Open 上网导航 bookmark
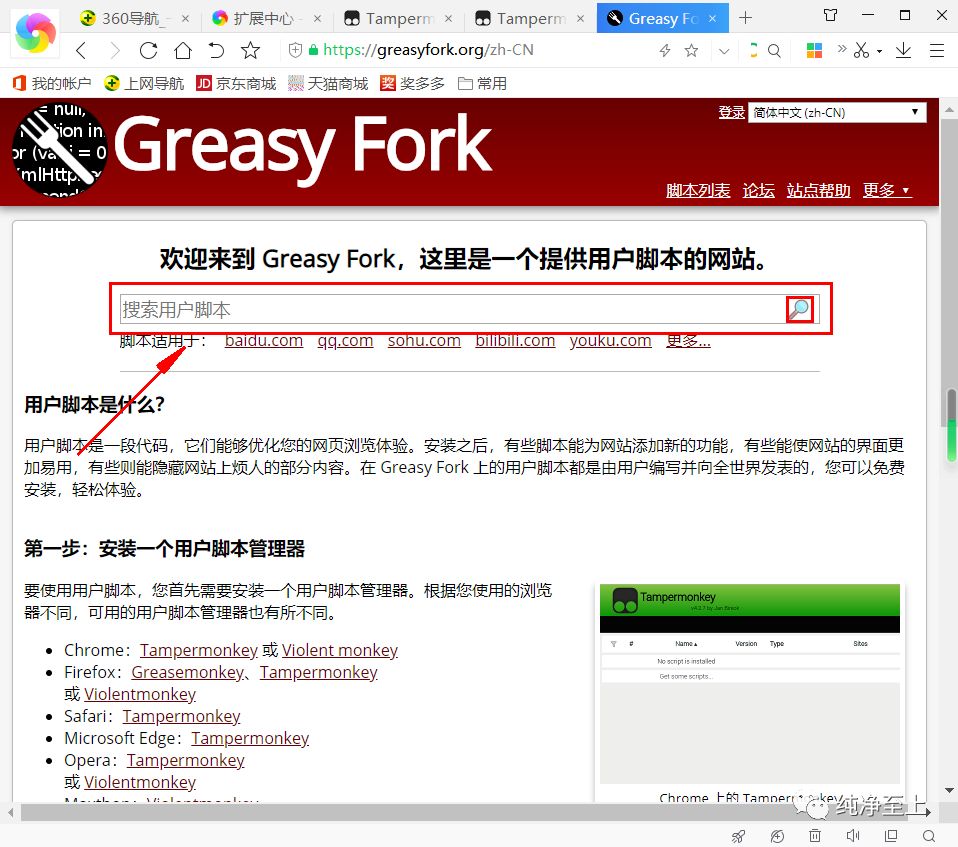The width and height of the screenshot is (958, 847). coord(144,83)
